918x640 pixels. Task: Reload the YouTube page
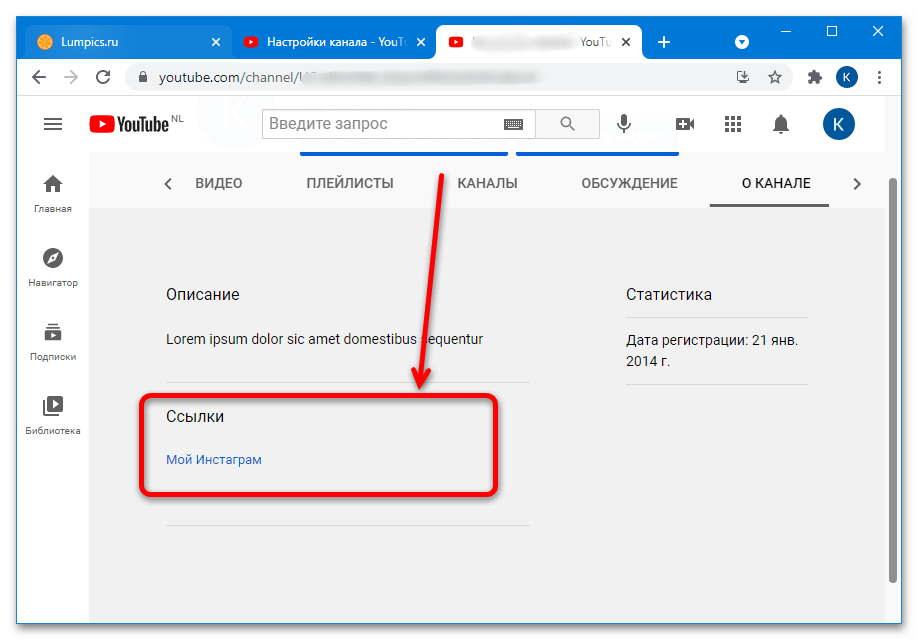coord(103,77)
